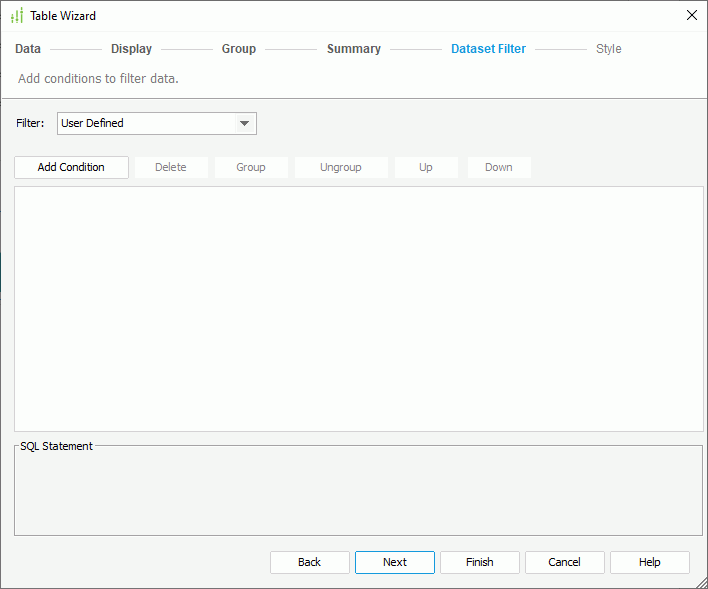The image size is (708, 589).
Task: Complete the wizard with Finish
Action: click(x=479, y=562)
